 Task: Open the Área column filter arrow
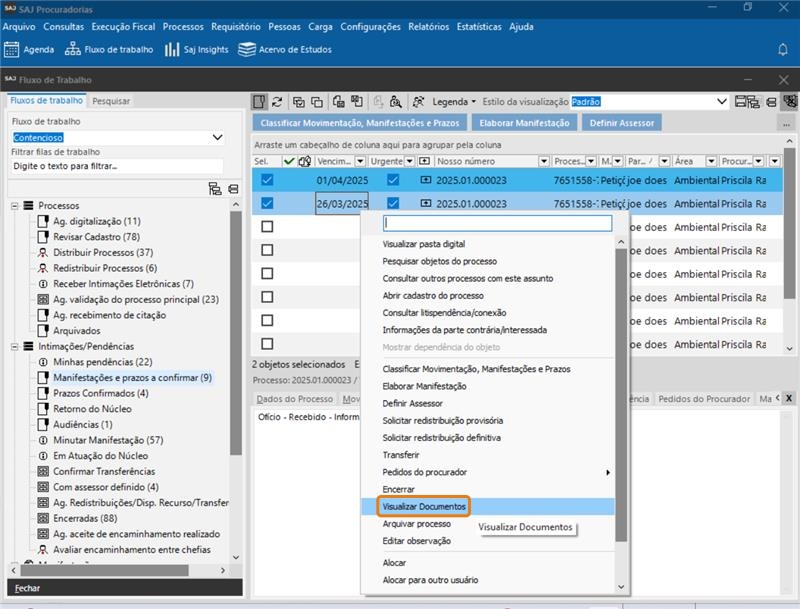pyautogui.click(x=711, y=161)
